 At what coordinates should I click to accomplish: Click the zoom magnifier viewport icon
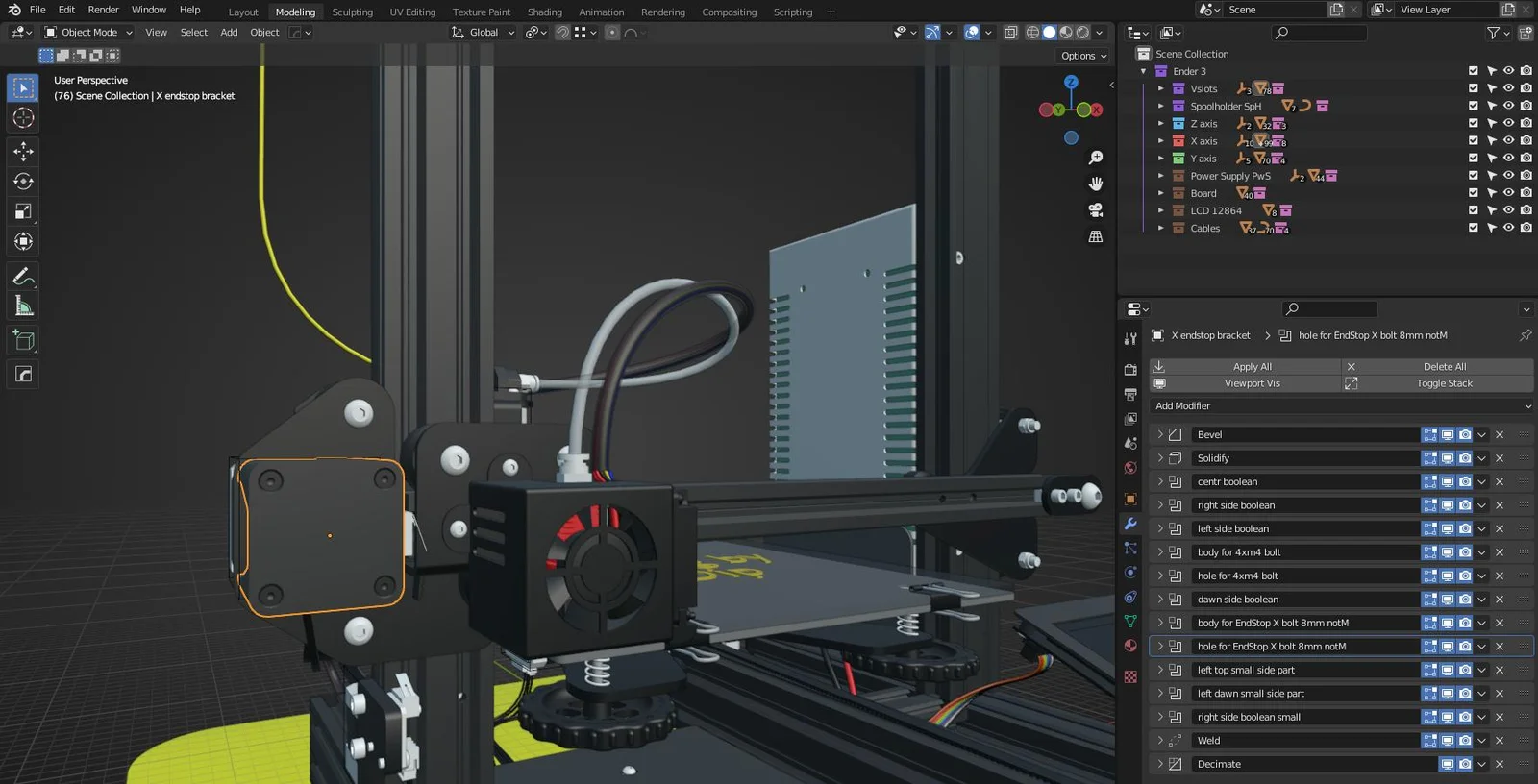pos(1095,158)
